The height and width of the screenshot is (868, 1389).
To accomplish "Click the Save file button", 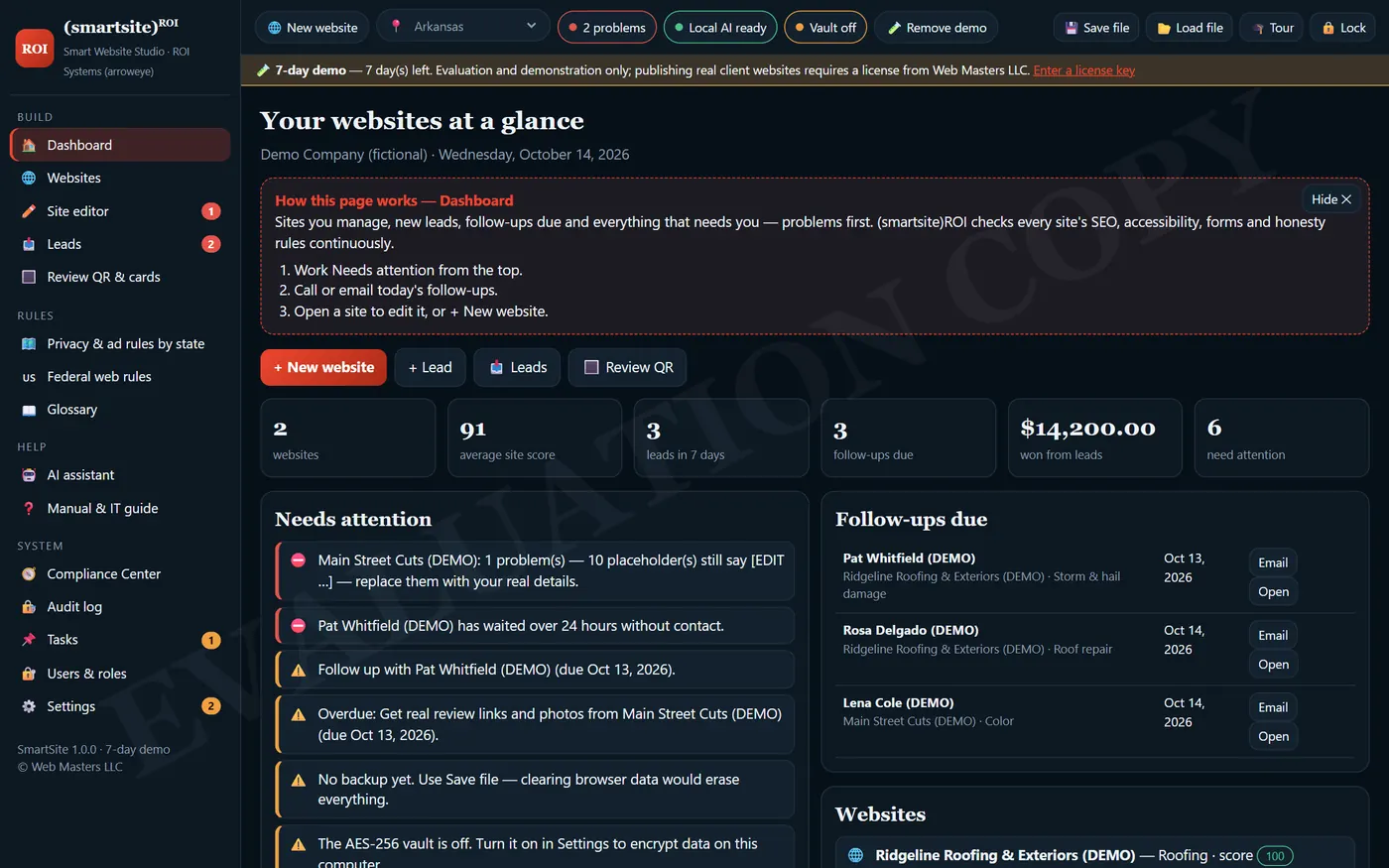I will pyautogui.click(x=1096, y=27).
